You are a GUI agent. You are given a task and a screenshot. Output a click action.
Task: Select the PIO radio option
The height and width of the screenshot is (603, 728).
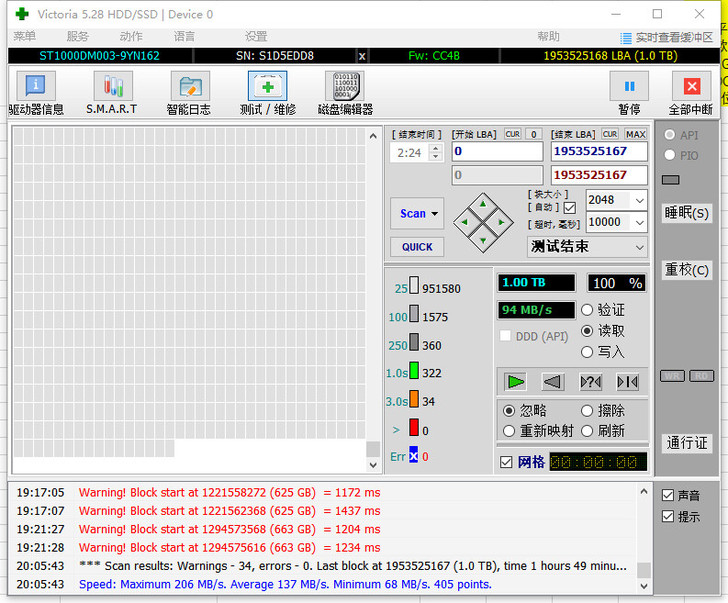point(670,155)
